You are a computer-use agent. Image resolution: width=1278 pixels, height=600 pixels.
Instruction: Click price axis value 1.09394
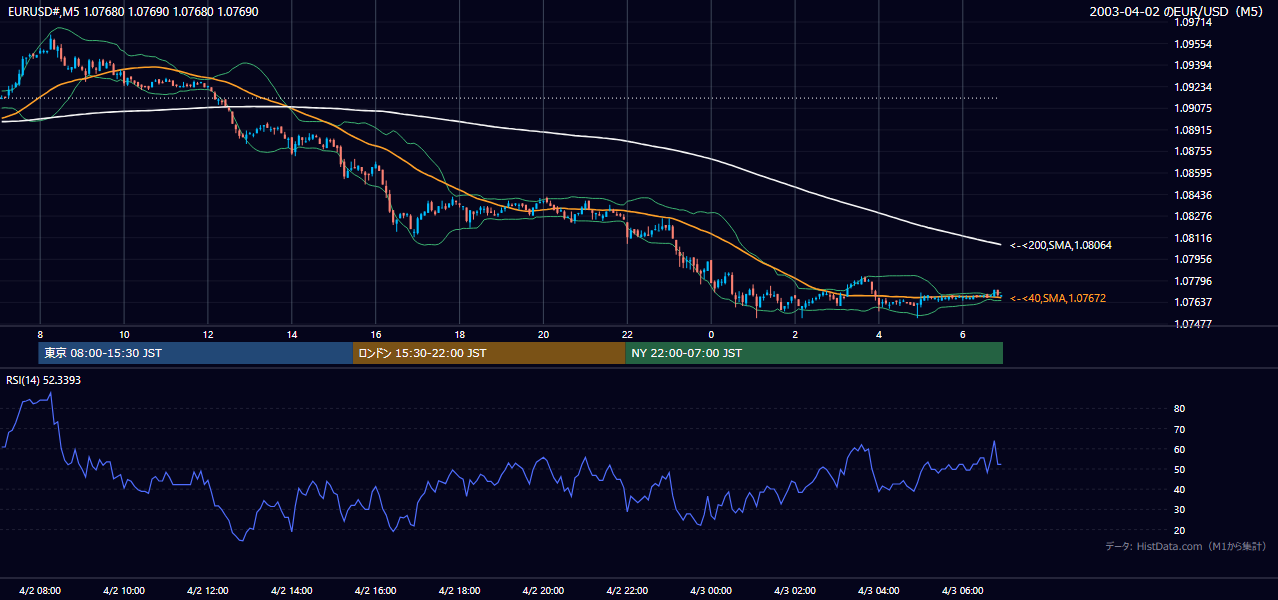pyautogui.click(x=1192, y=66)
